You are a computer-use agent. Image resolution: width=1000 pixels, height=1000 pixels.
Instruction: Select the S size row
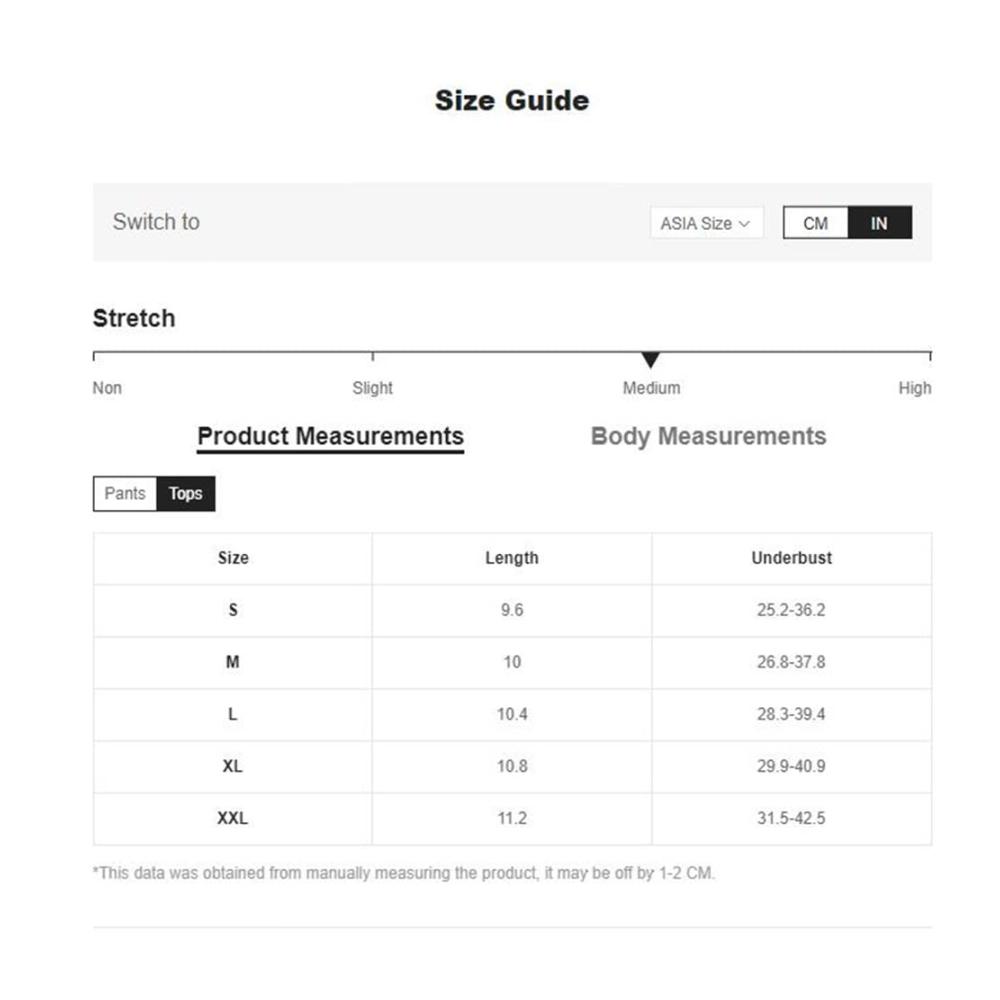coord(512,610)
